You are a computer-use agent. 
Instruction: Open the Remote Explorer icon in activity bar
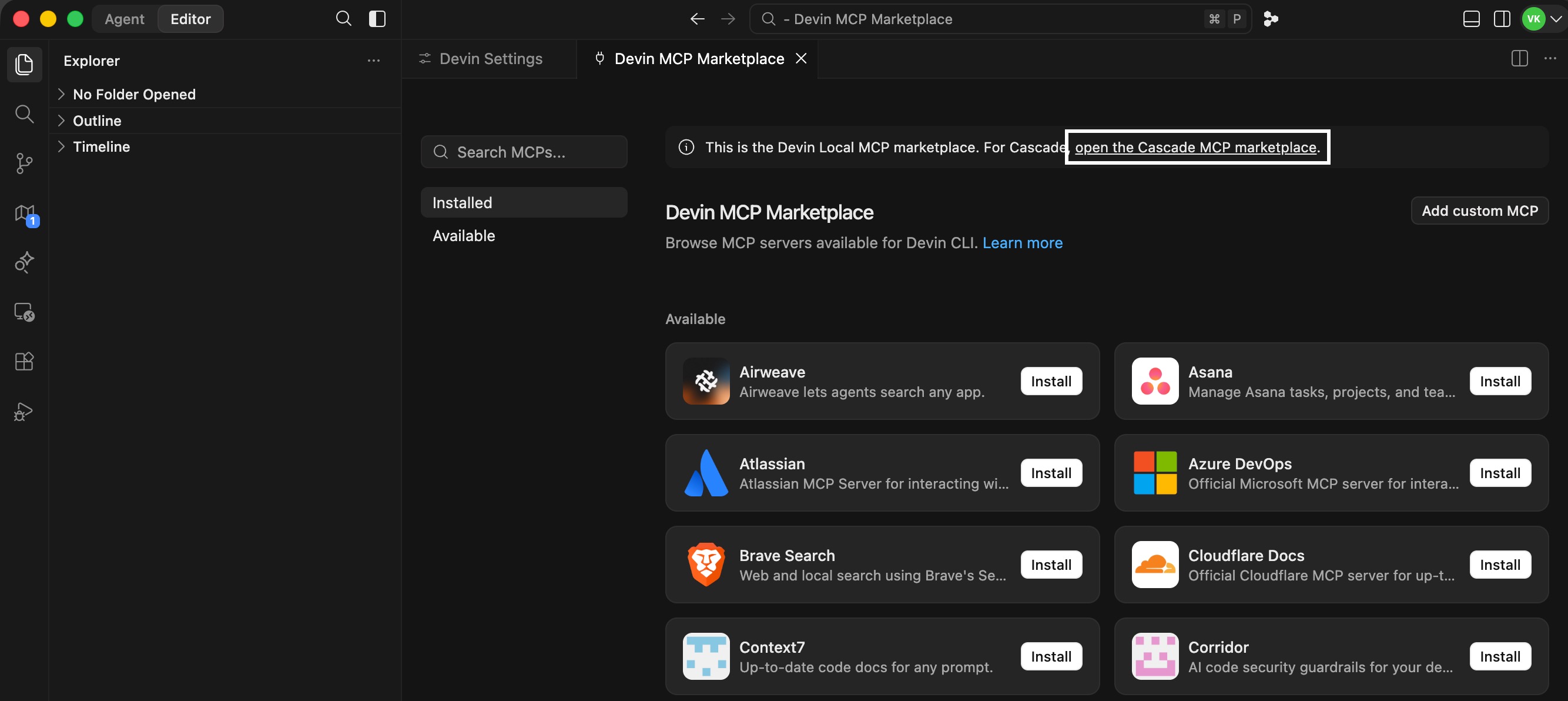point(24,312)
